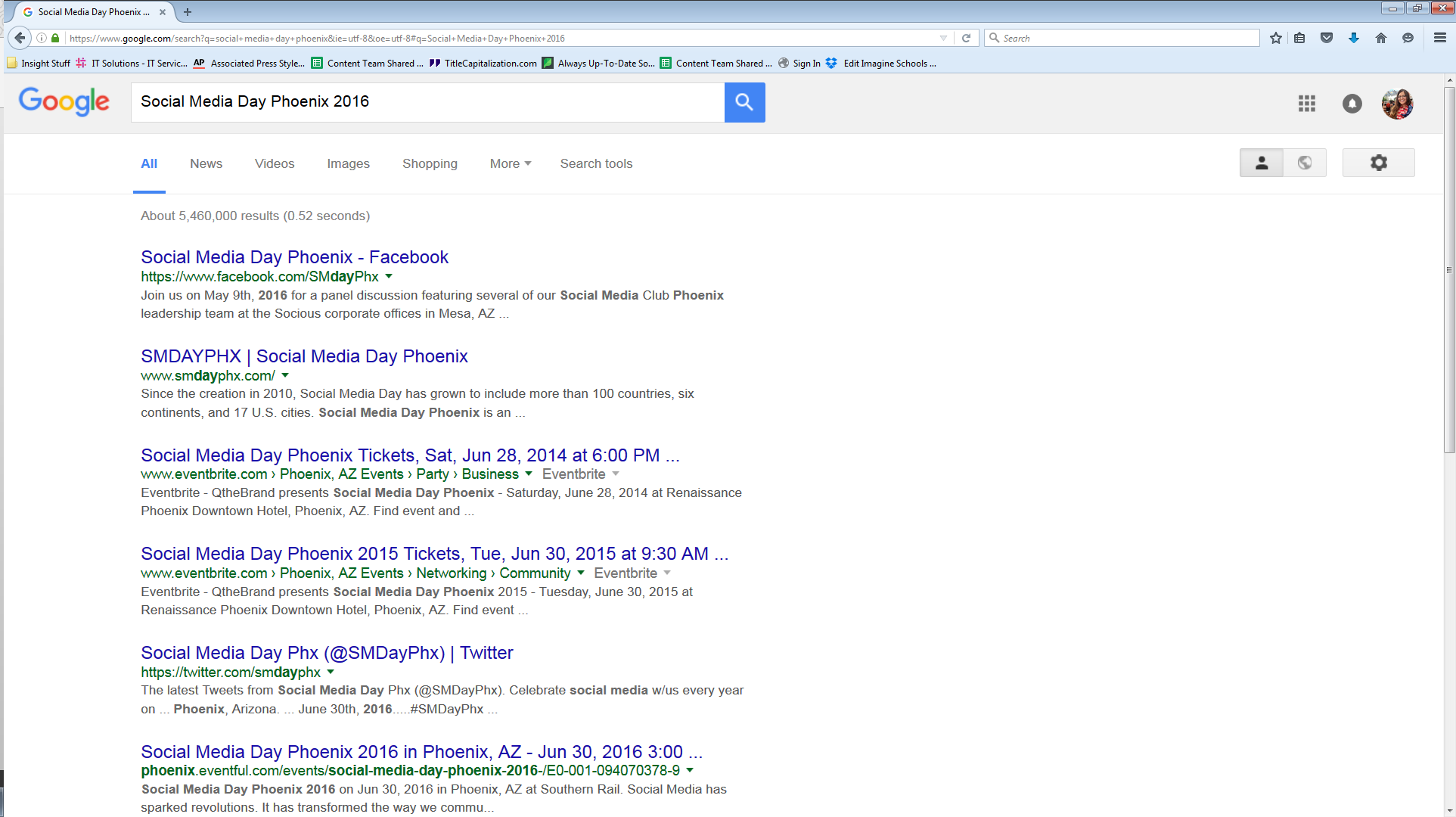Expand the More search categories dropdown

[511, 163]
